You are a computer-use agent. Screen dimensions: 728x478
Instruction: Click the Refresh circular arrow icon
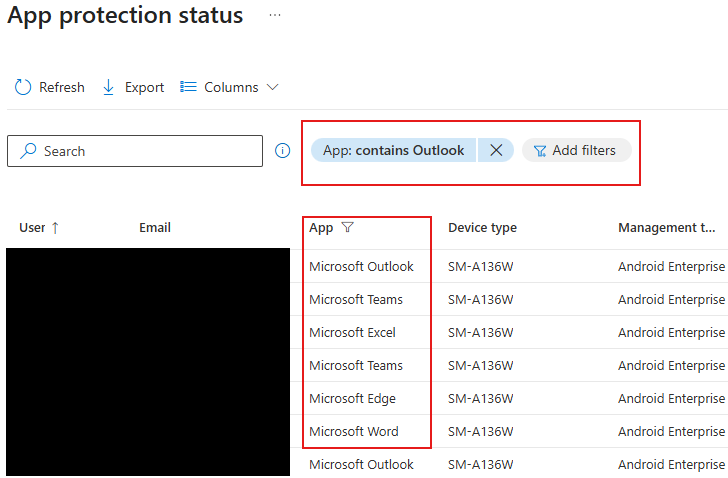coord(23,87)
